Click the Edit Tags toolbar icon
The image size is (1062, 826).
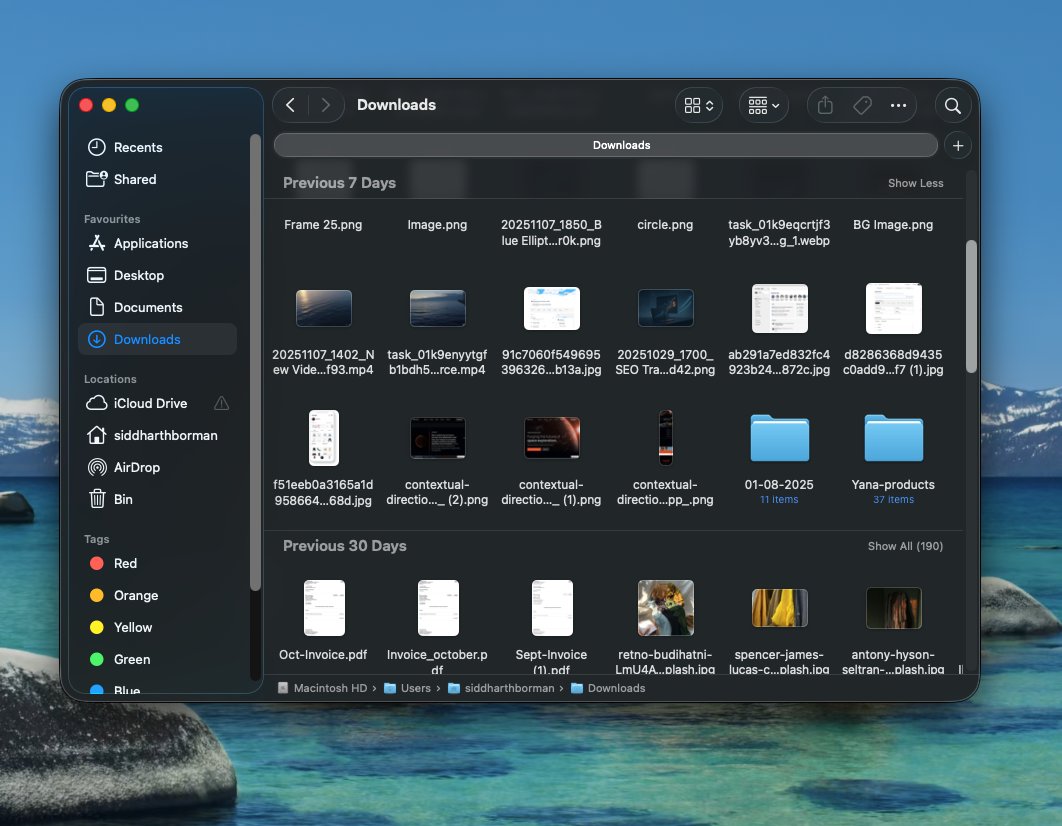862,105
